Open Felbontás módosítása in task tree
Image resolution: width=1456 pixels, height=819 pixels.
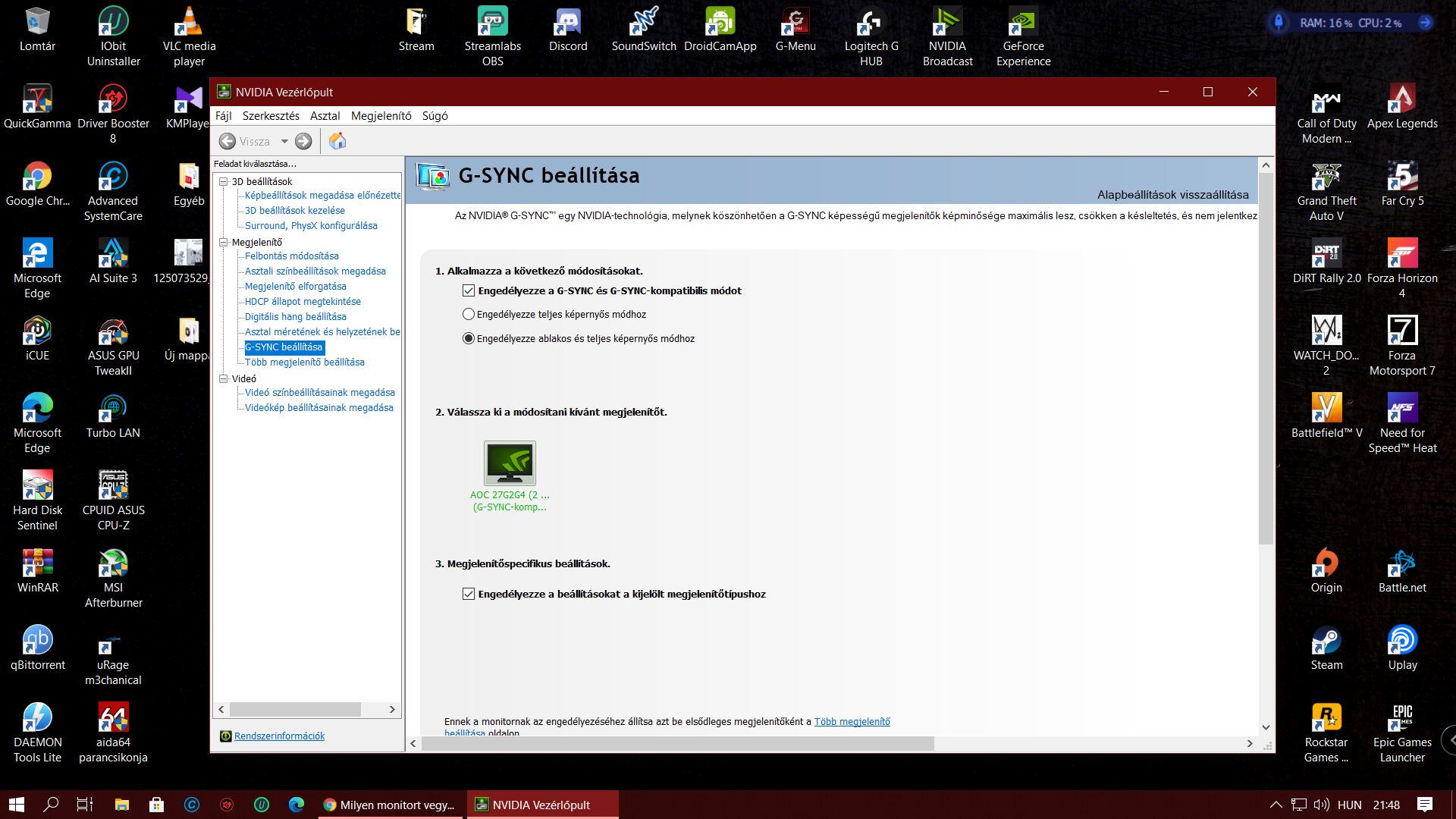[x=291, y=256]
